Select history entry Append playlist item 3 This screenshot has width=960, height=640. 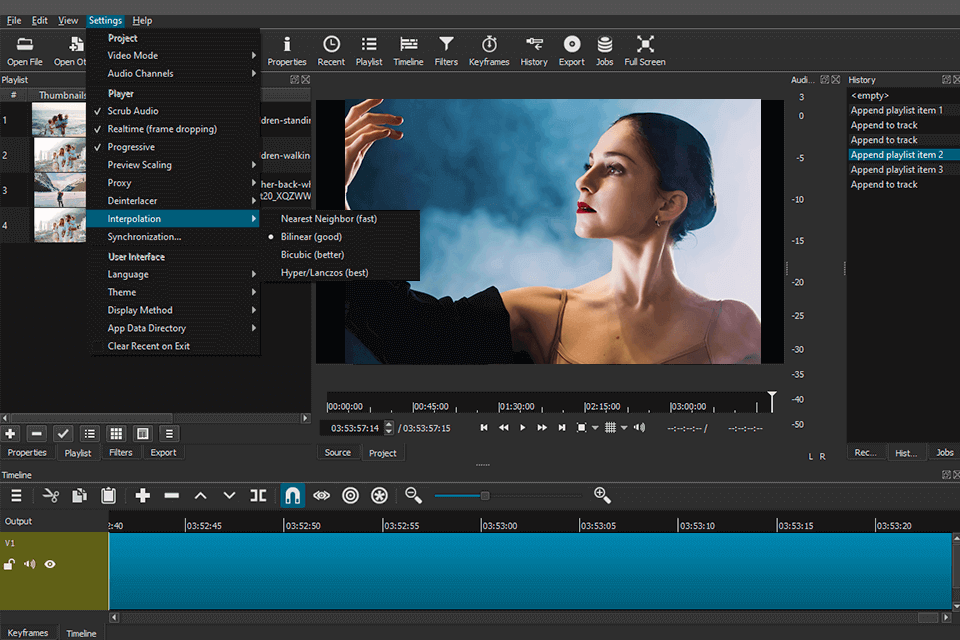(x=896, y=170)
